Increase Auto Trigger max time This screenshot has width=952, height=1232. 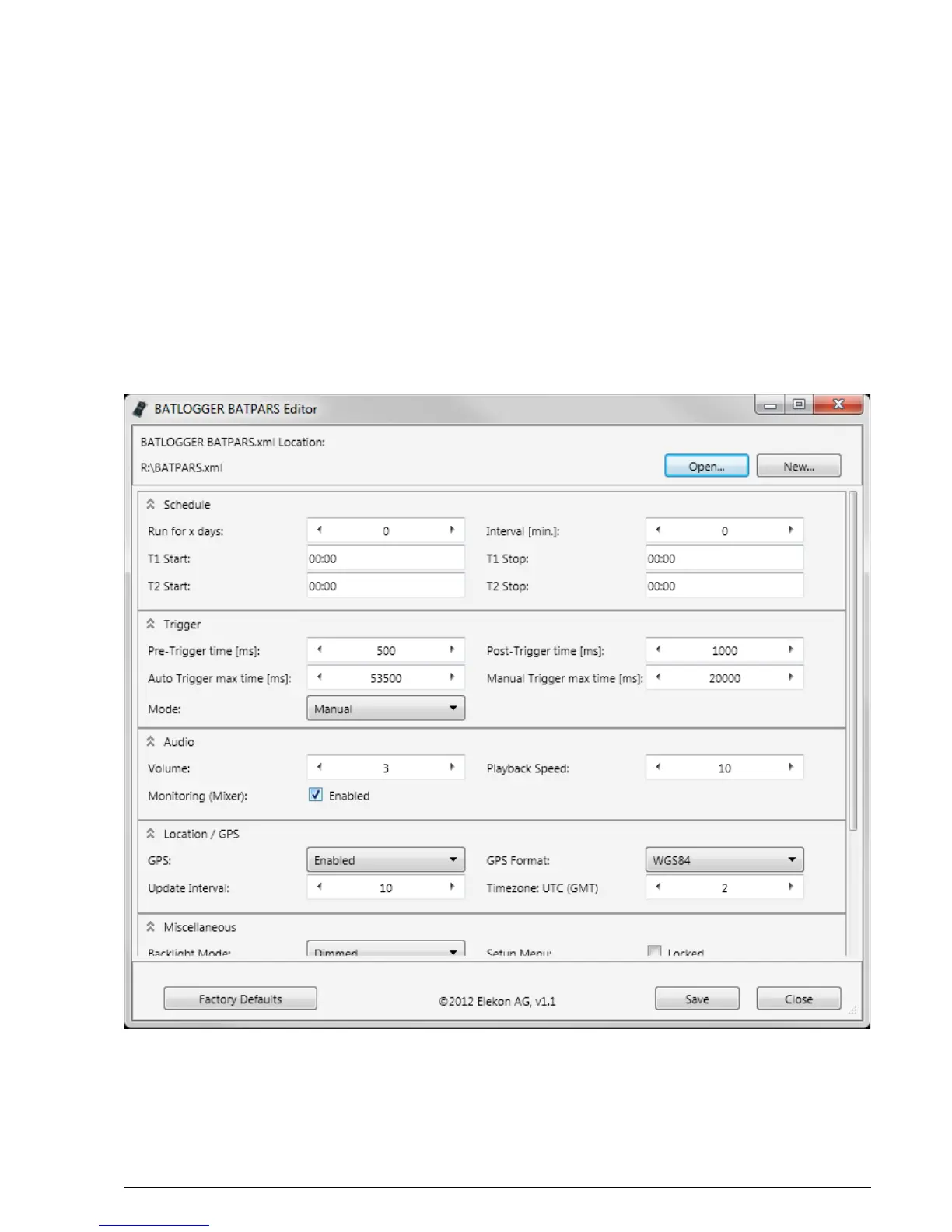(x=452, y=677)
